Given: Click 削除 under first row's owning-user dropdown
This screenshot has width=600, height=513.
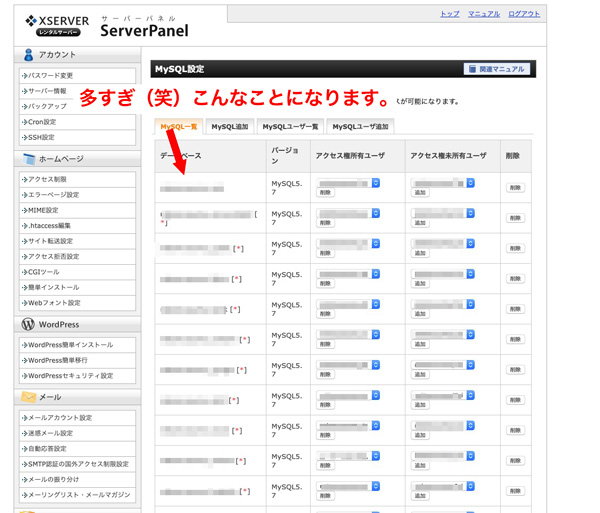Looking at the screenshot, I should click(325, 192).
